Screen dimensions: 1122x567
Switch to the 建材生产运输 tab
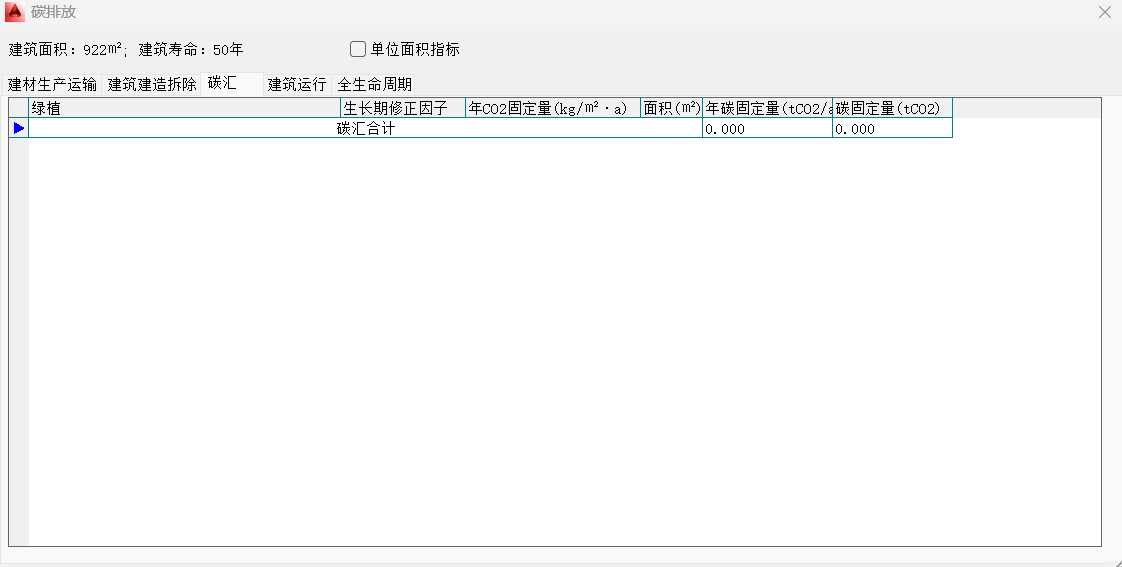[53, 85]
